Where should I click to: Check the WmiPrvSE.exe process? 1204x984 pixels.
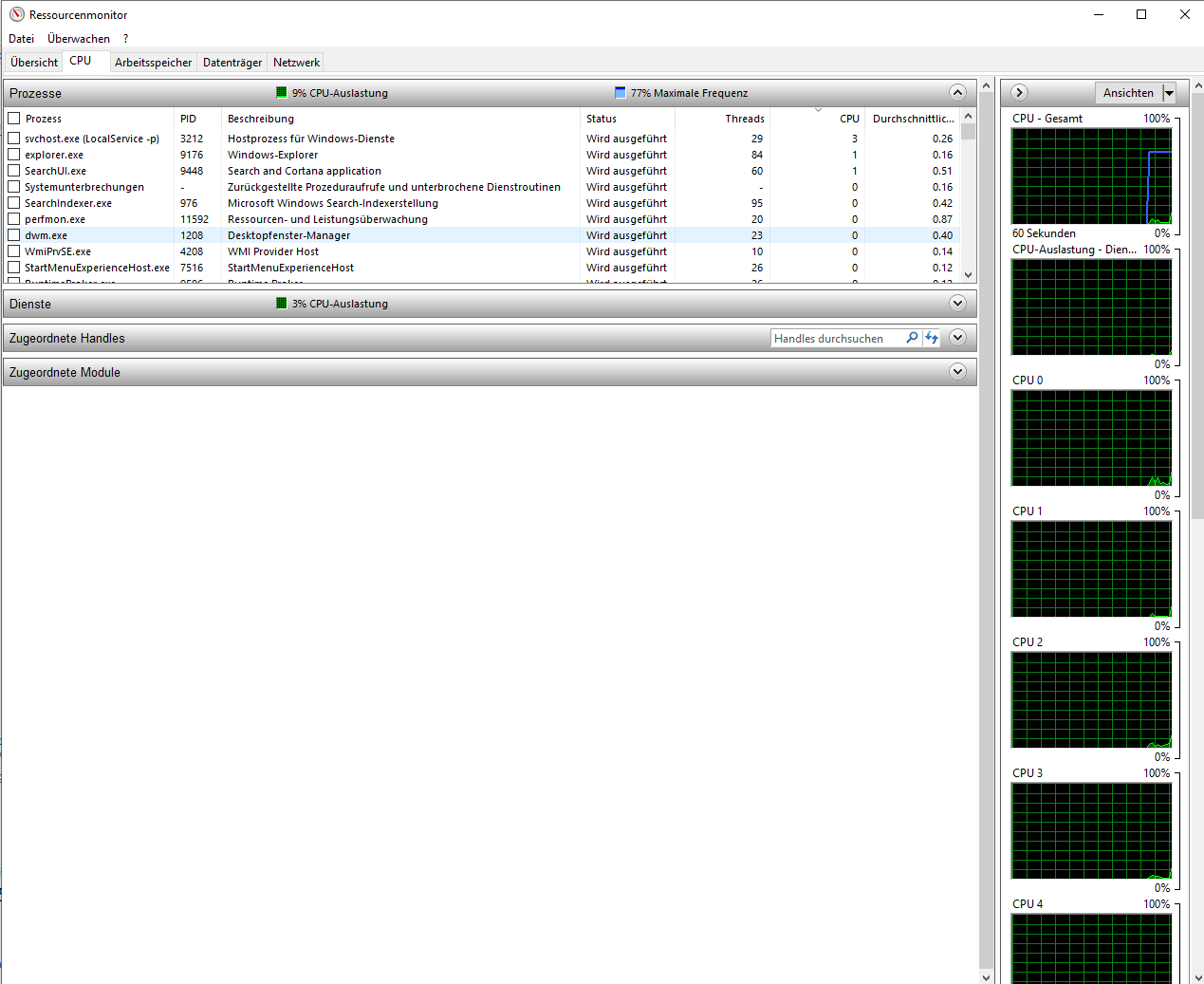[x=14, y=251]
